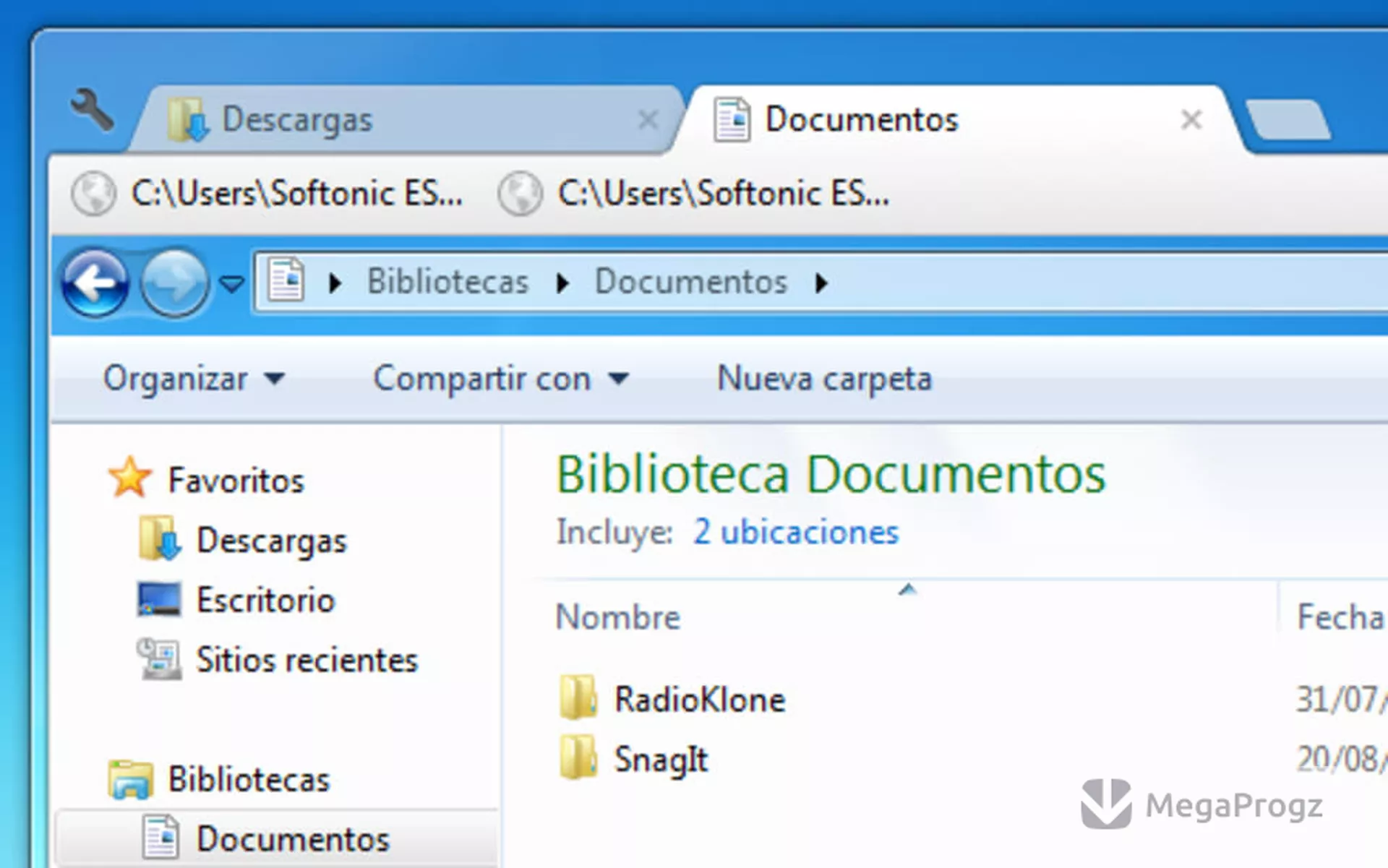Viewport: 1388px width, 868px height.
Task: Create a Nueva carpeta
Action: click(825, 379)
